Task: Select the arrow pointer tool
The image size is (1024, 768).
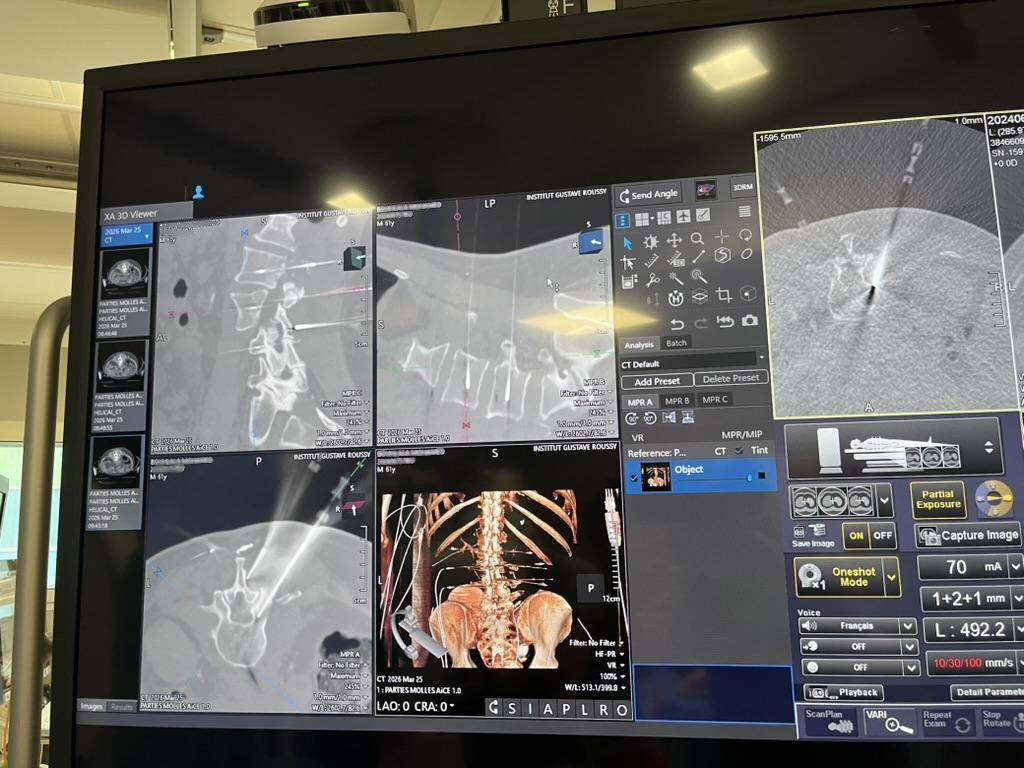Action: [628, 243]
